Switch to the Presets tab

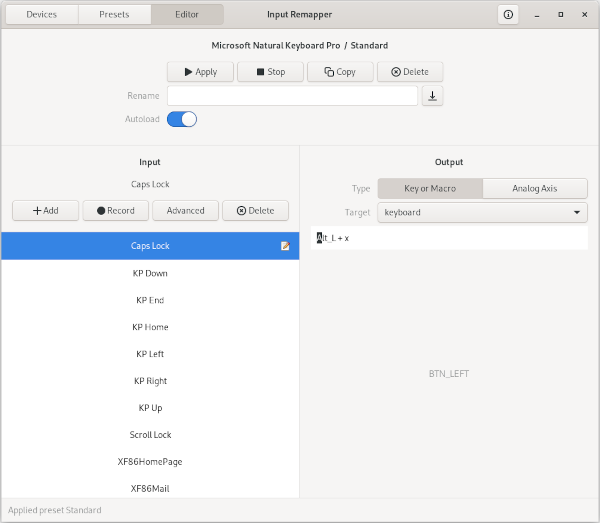tap(114, 15)
